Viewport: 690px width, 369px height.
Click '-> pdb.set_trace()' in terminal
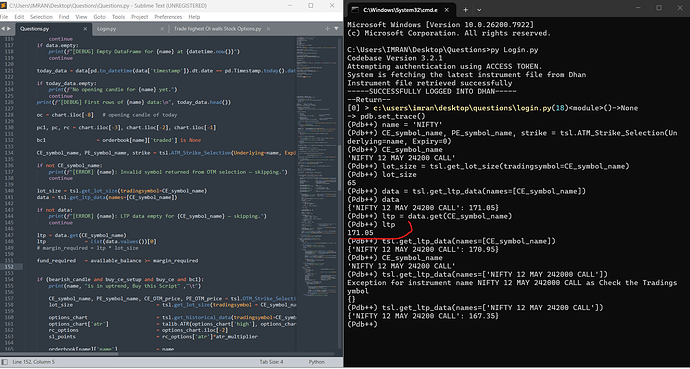point(386,117)
